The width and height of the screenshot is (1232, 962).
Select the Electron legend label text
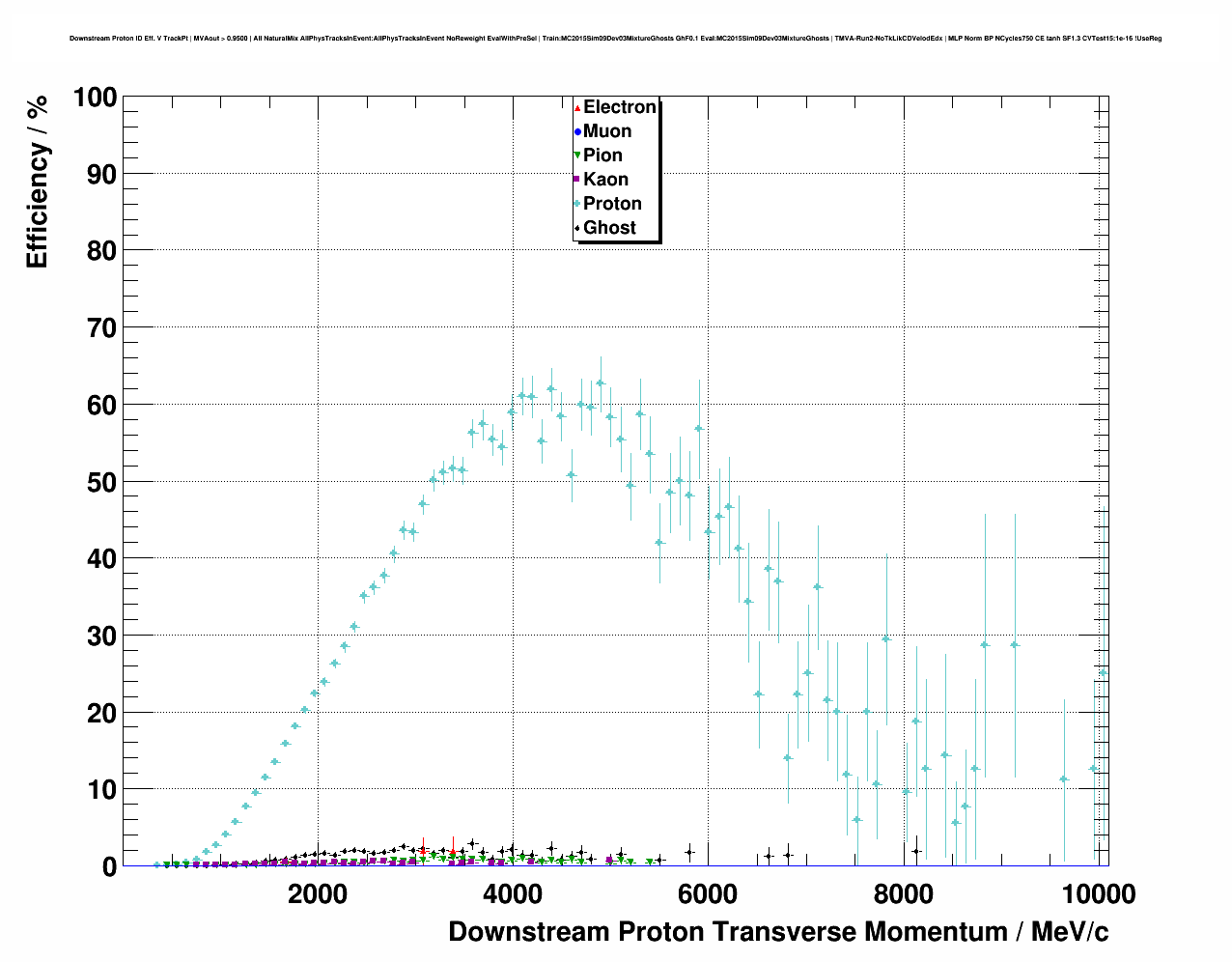(620, 107)
